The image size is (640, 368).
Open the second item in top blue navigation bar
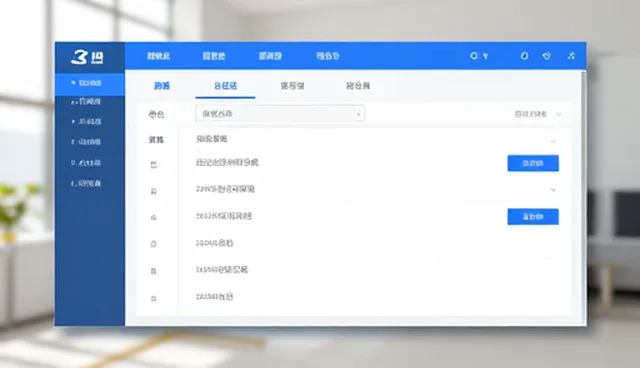[214, 56]
